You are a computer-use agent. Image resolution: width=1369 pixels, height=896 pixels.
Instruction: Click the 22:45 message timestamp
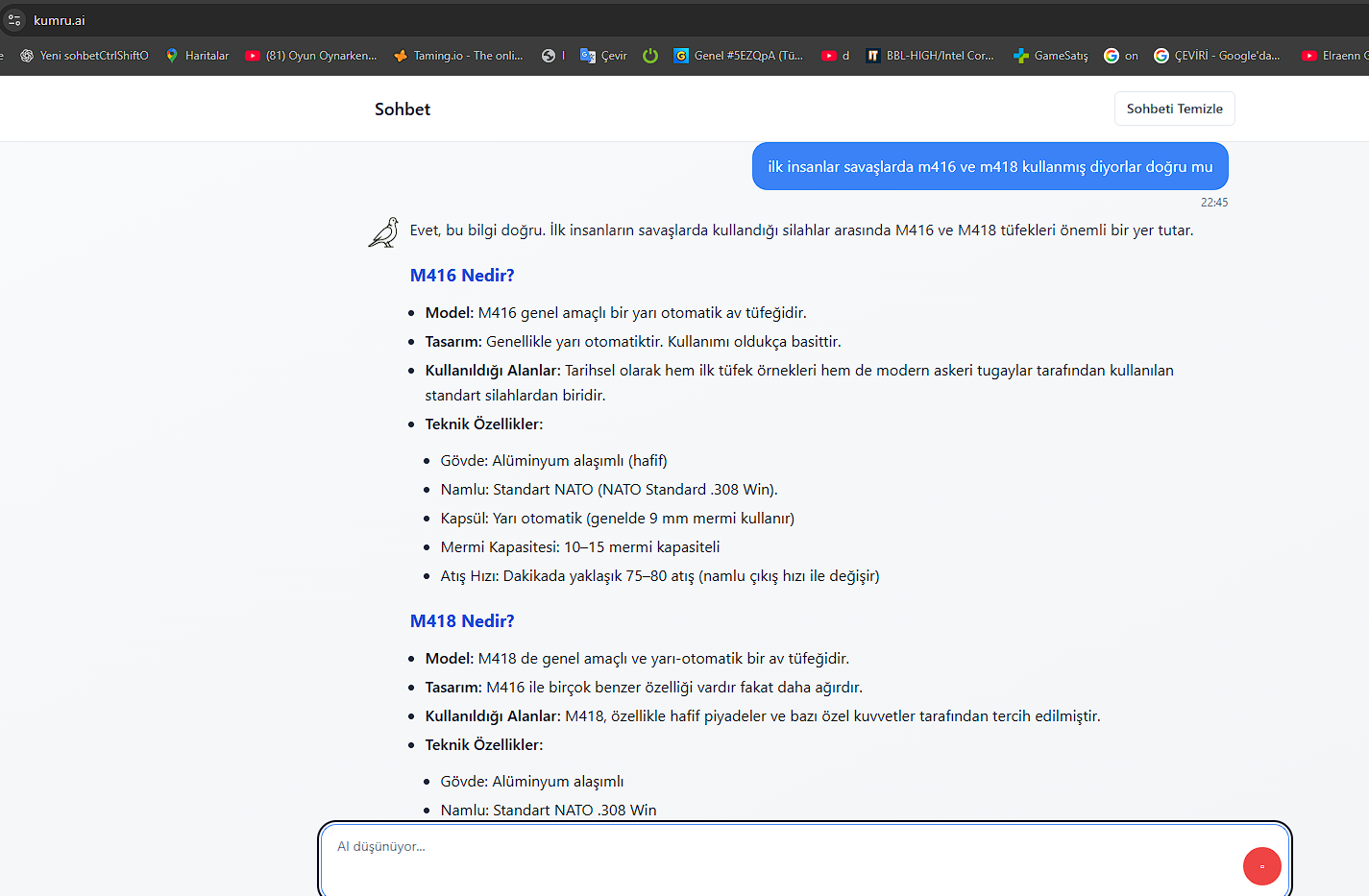coord(1214,203)
